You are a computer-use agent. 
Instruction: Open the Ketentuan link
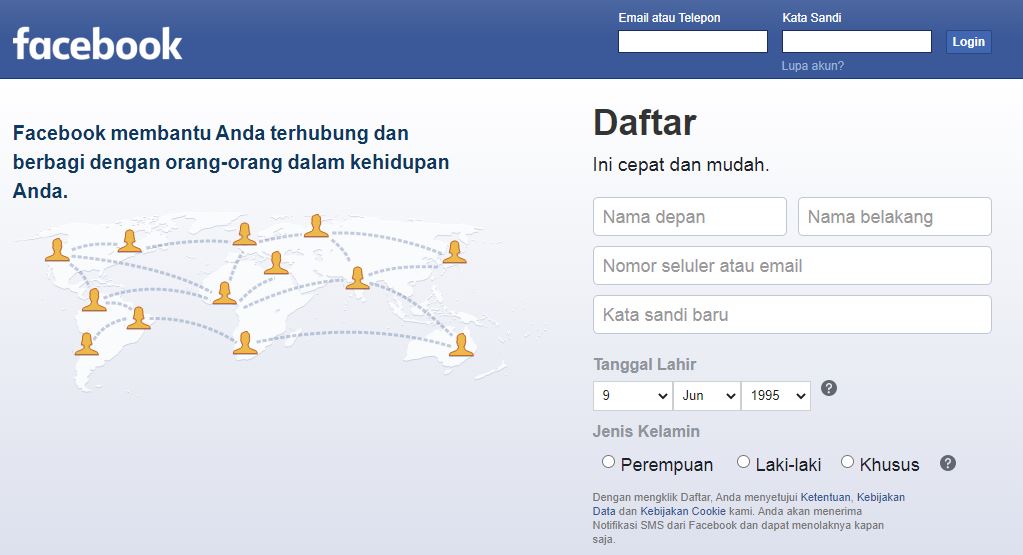[x=825, y=497]
